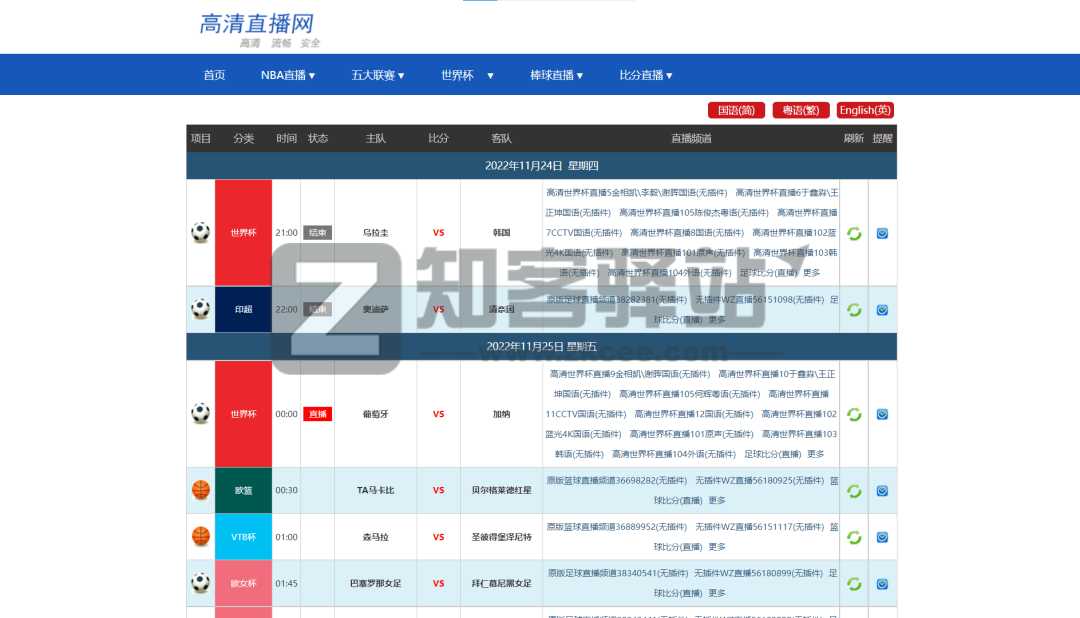Click the basketball icon on the 欧篮 row
1080x618 pixels.
[x=200, y=490]
